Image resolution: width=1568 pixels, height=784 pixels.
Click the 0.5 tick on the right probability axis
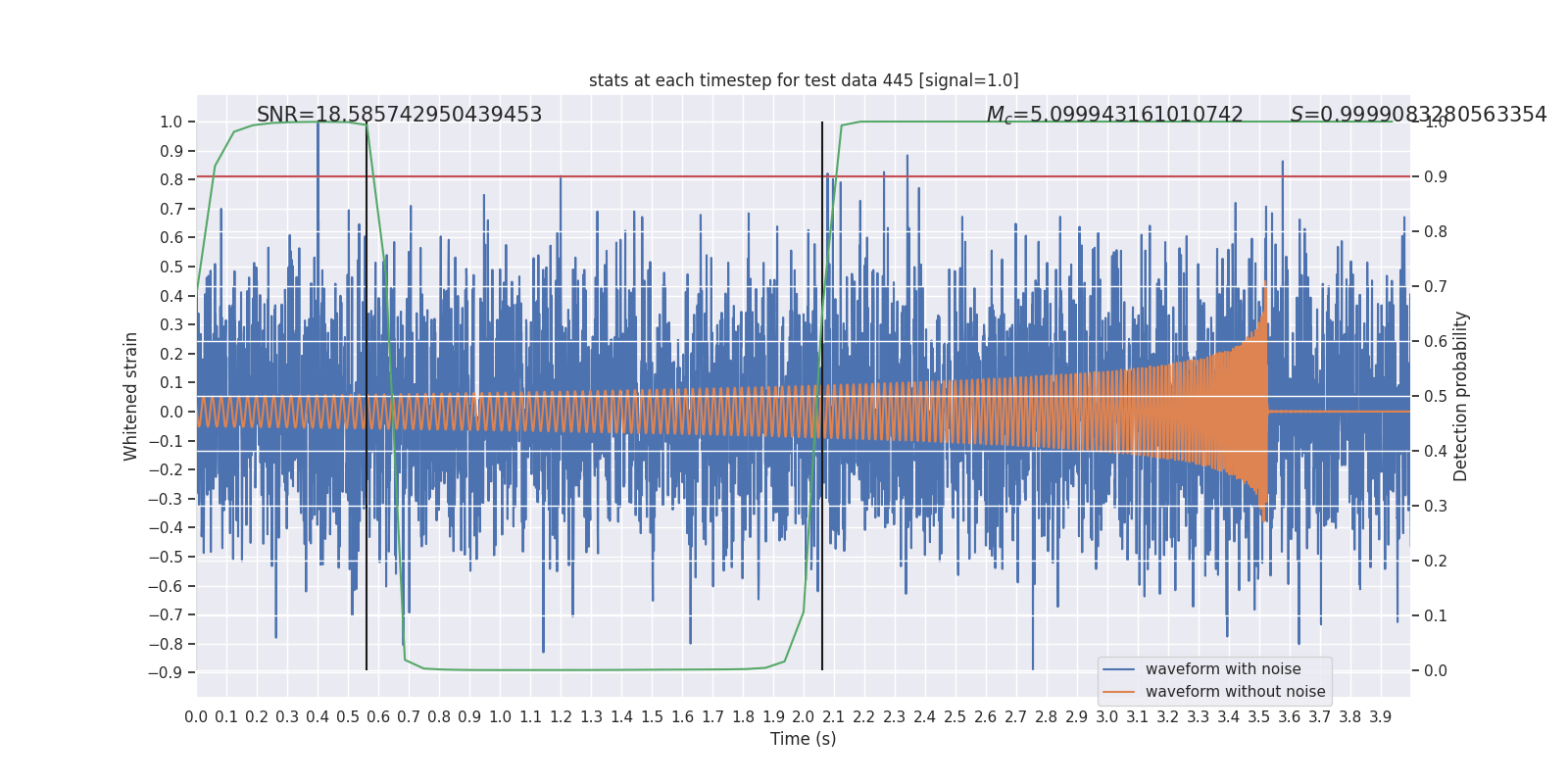tap(1436, 397)
